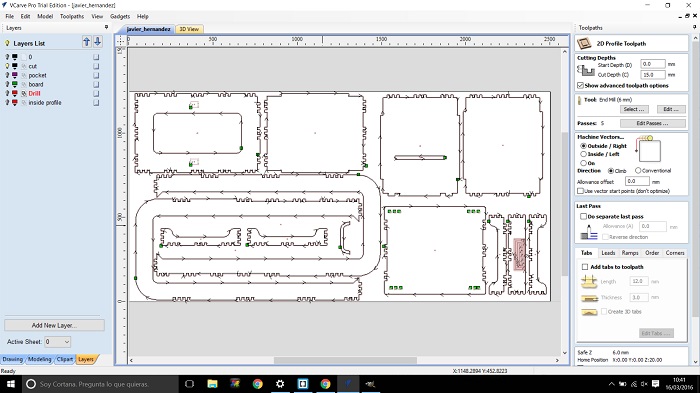
Task: Open the Leads tab
Action: pyautogui.click(x=608, y=253)
